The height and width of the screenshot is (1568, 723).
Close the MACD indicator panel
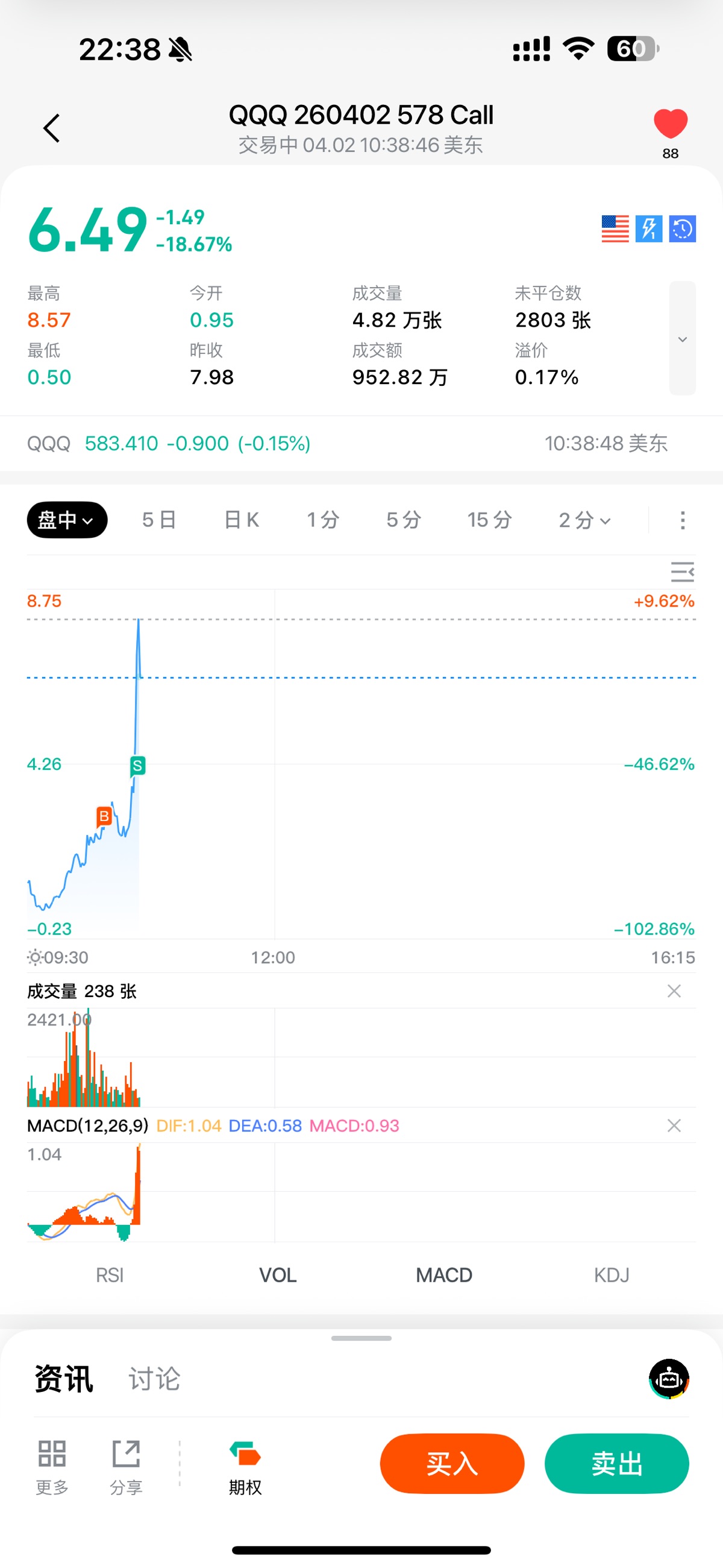[x=674, y=1126]
